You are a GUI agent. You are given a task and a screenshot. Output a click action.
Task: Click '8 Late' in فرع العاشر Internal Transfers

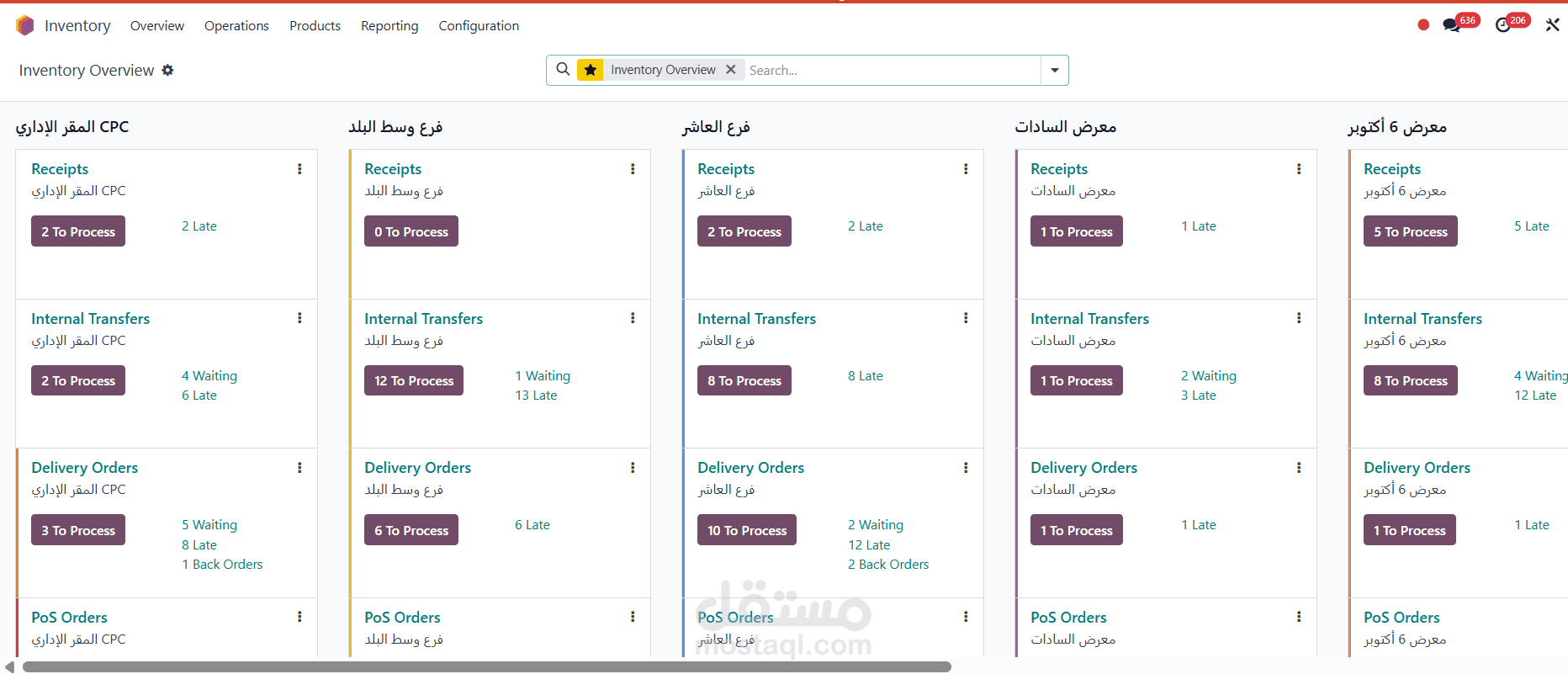[866, 376]
